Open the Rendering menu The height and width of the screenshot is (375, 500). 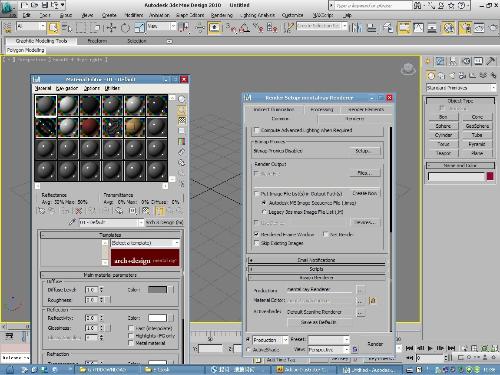tap(222, 15)
